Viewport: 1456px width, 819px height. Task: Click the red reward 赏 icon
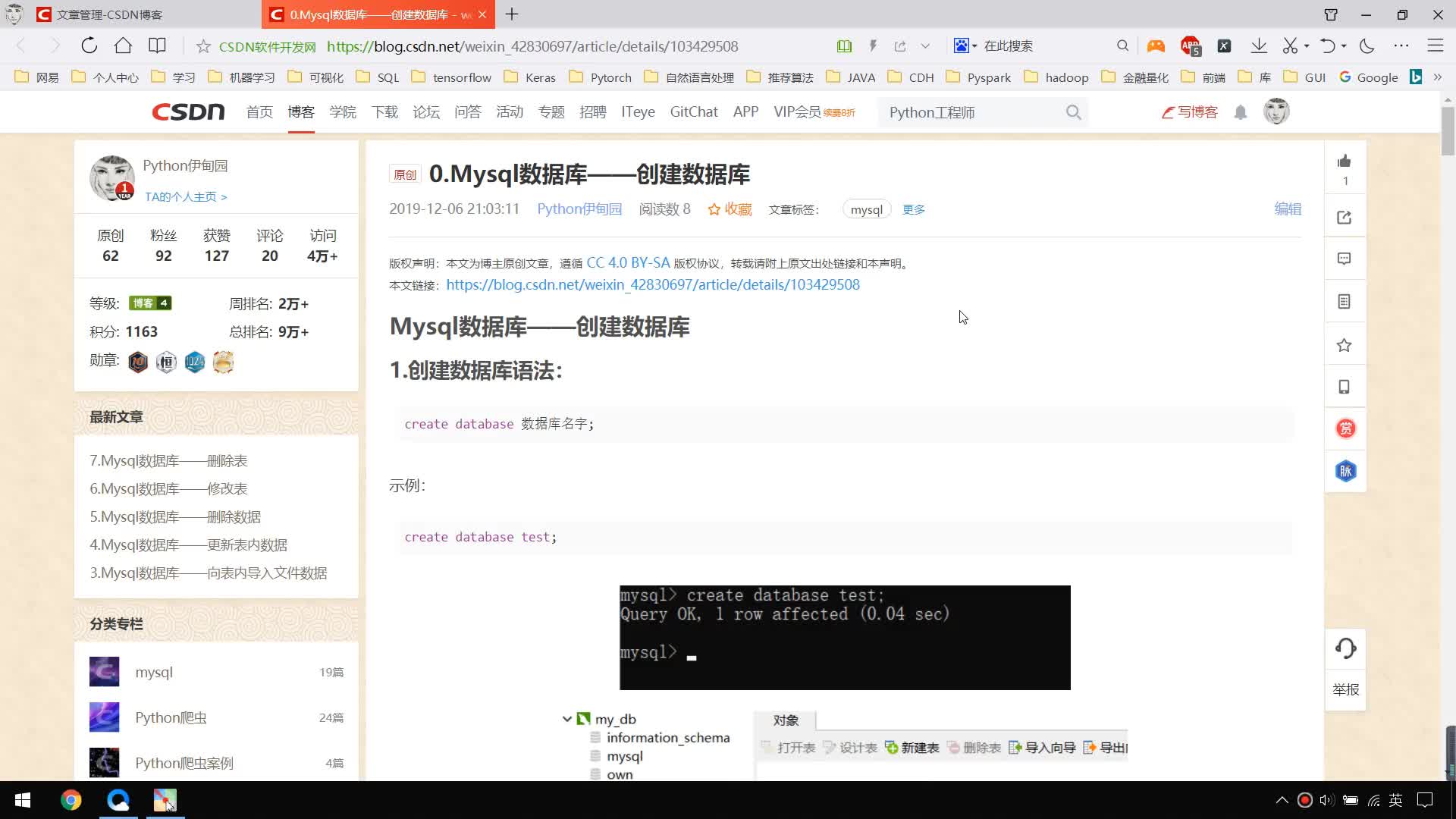(1345, 428)
